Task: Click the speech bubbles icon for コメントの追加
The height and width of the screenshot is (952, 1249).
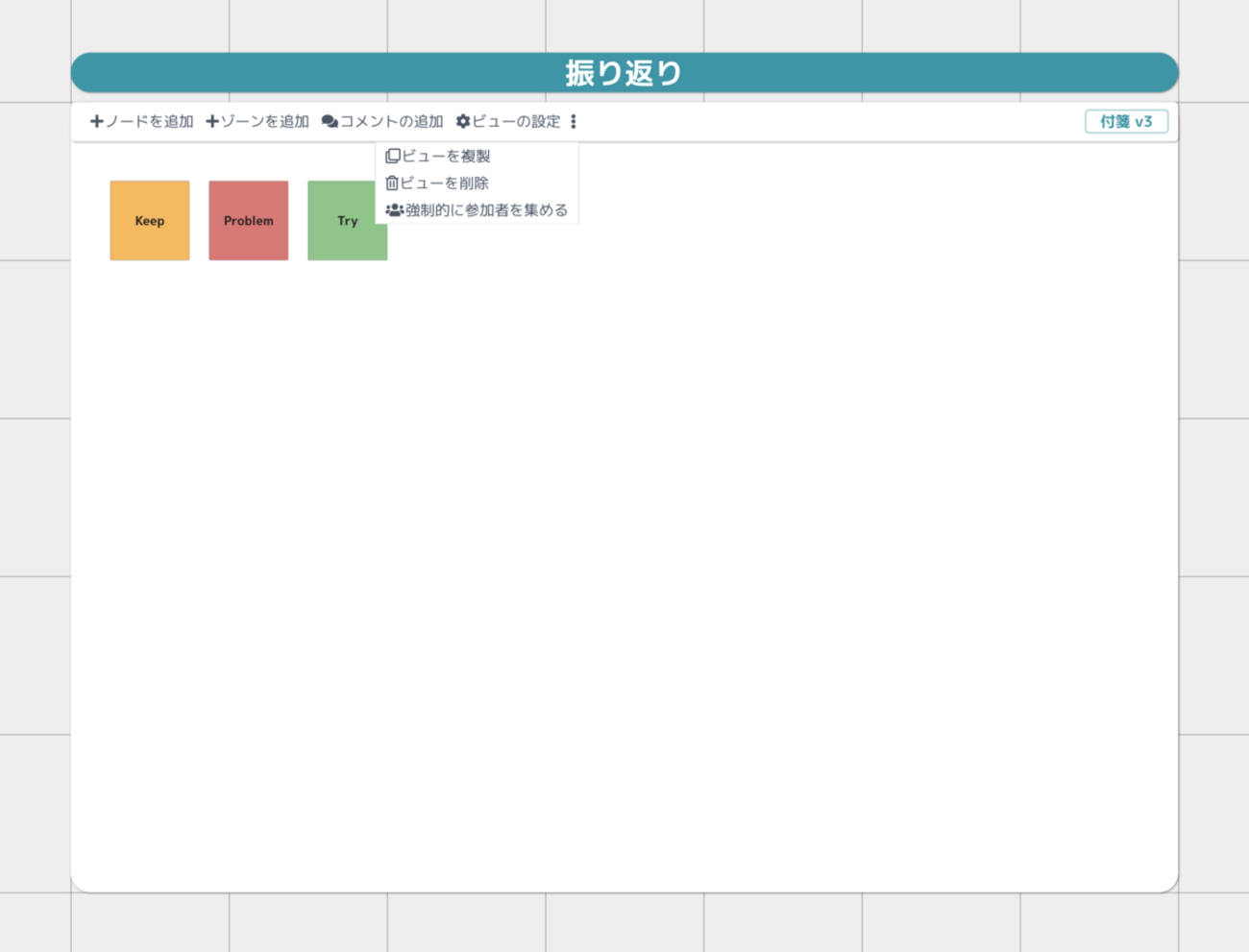Action: click(x=330, y=122)
